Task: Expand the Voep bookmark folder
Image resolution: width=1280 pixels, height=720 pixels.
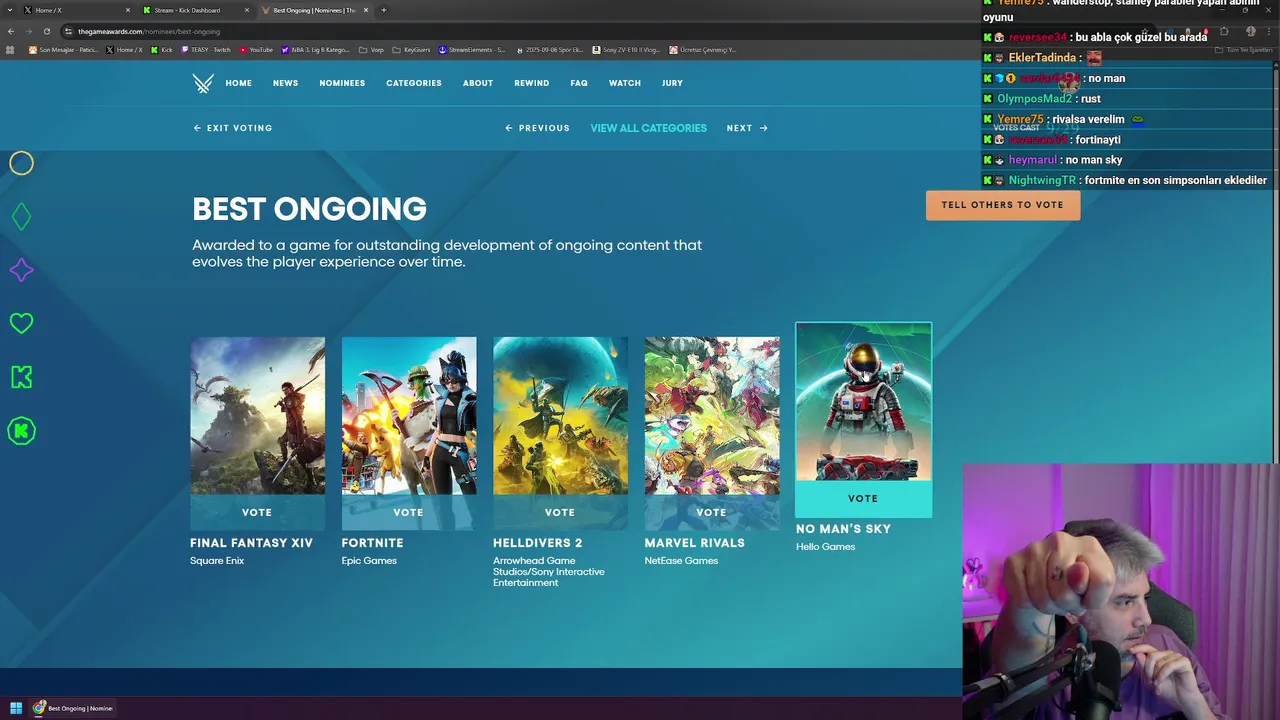Action: (x=372, y=49)
